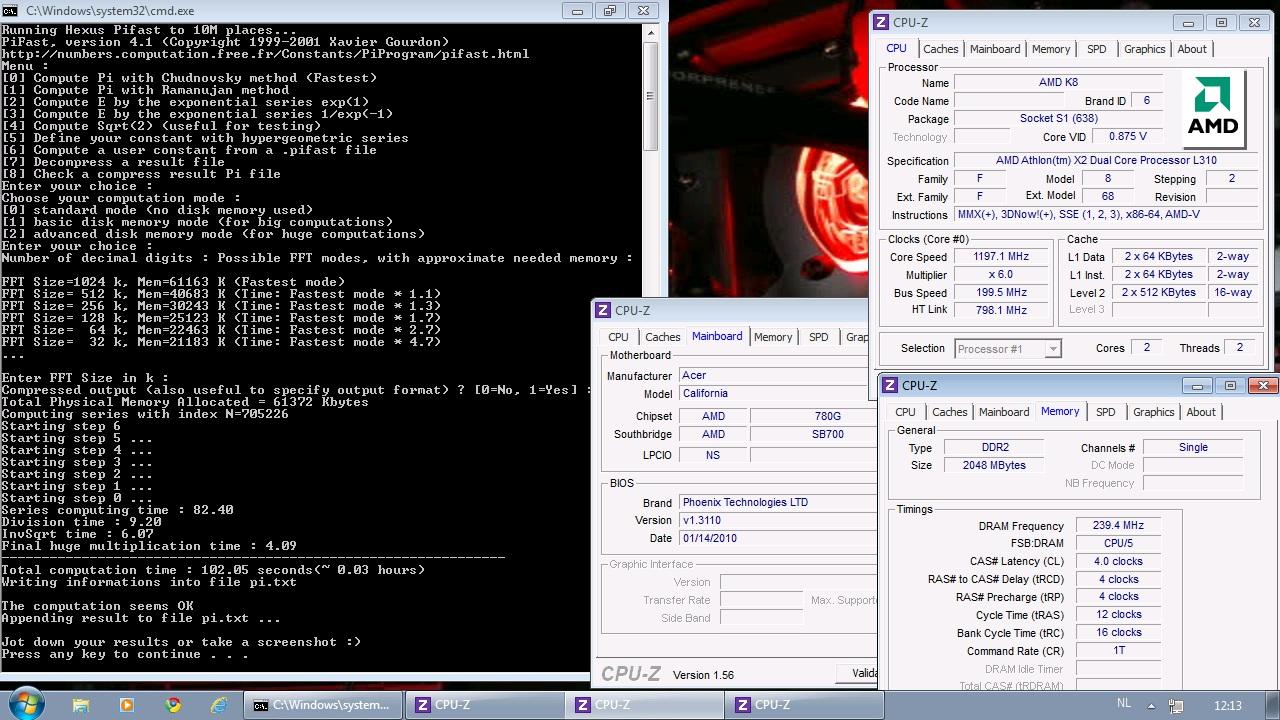Image resolution: width=1280 pixels, height=720 pixels.
Task: Click the Level 2 cache value 2 x 512 KBytes
Action: [1159, 293]
